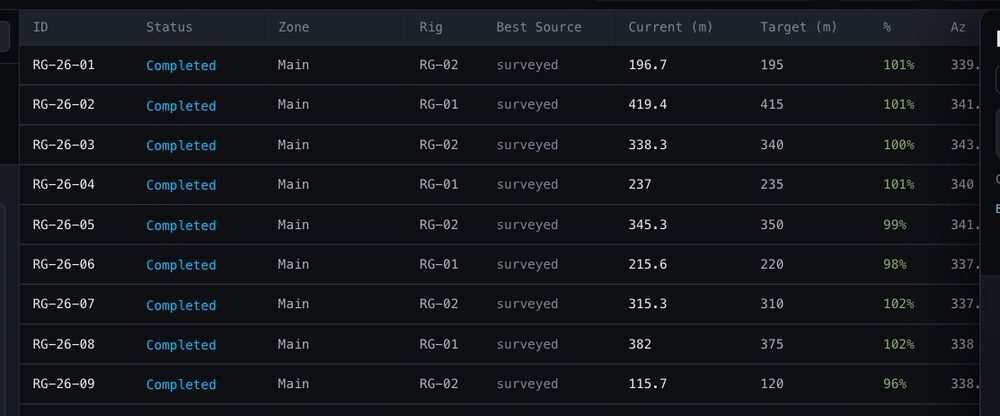The width and height of the screenshot is (1000, 416).
Task: Click Completed status of RG-26-05
Action: (181, 225)
